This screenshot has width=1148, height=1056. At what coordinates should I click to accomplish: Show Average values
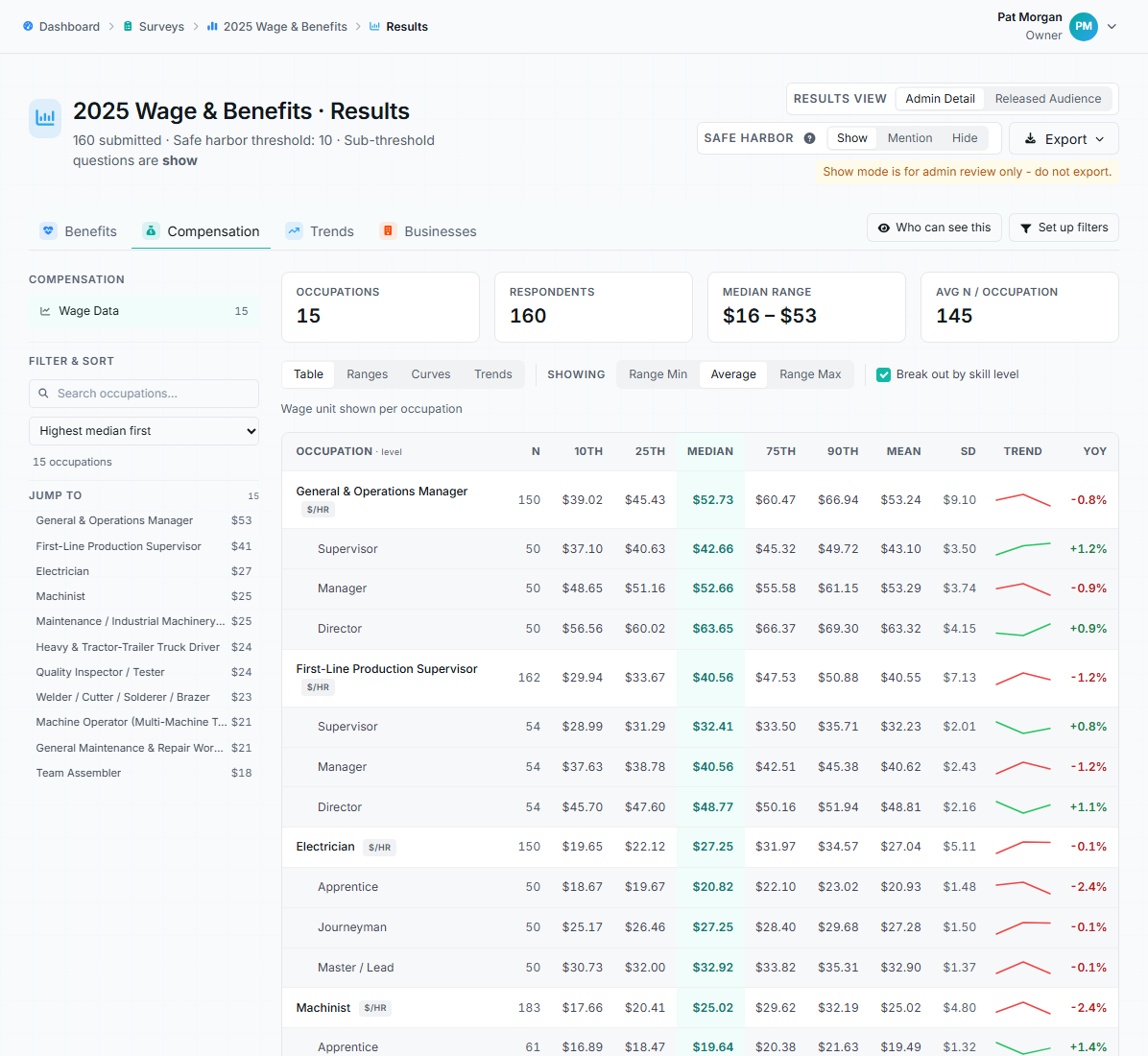point(733,374)
